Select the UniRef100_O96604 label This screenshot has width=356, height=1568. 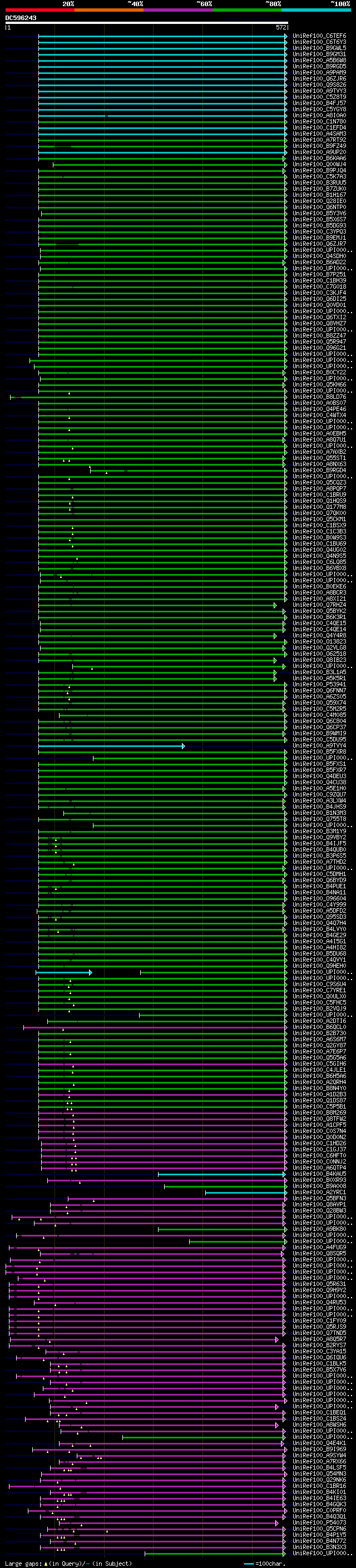pyautogui.click(x=319, y=898)
